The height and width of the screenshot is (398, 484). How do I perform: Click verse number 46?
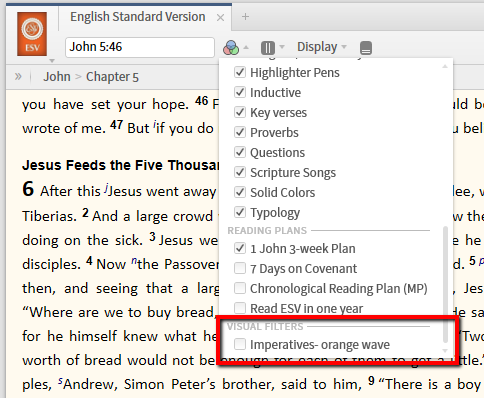(202, 101)
